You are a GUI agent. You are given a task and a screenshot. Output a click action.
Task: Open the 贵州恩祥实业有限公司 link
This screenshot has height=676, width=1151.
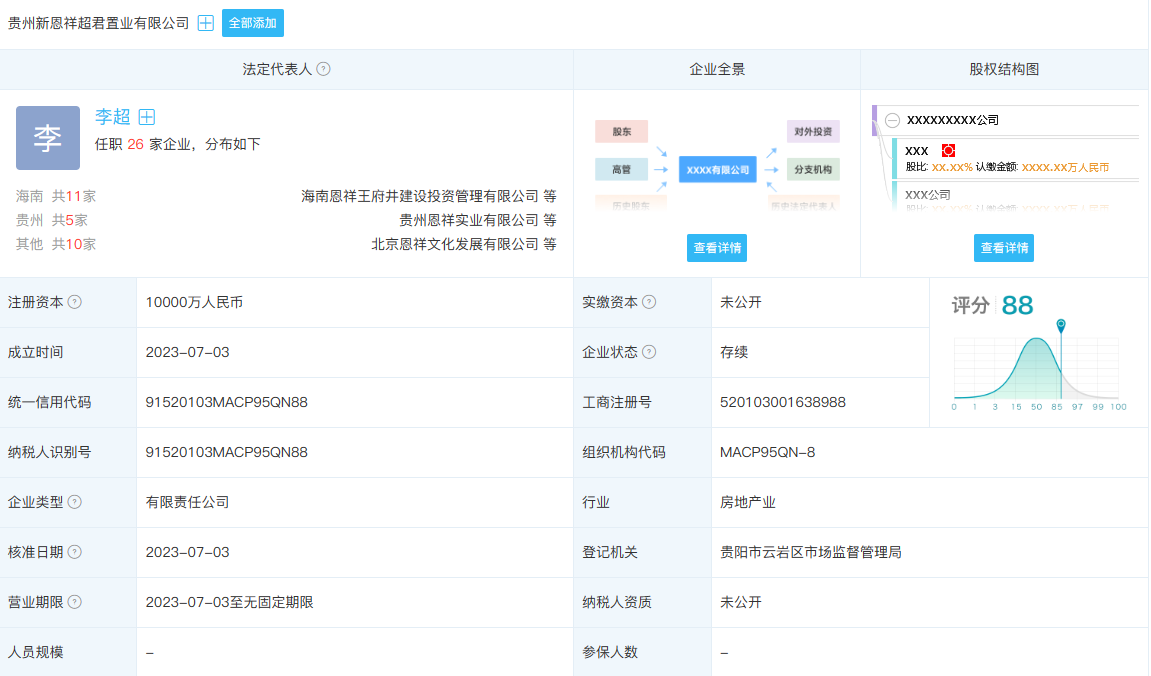[x=469, y=220]
